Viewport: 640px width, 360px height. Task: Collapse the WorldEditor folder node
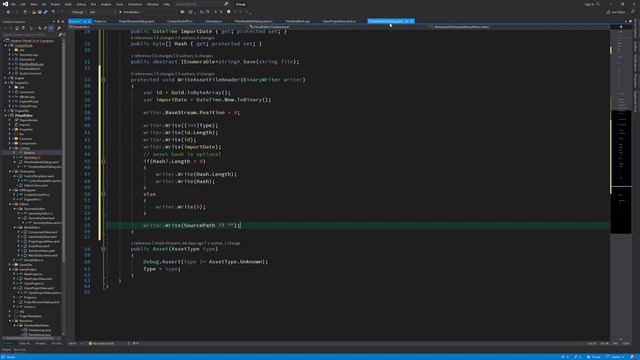pos(15,227)
